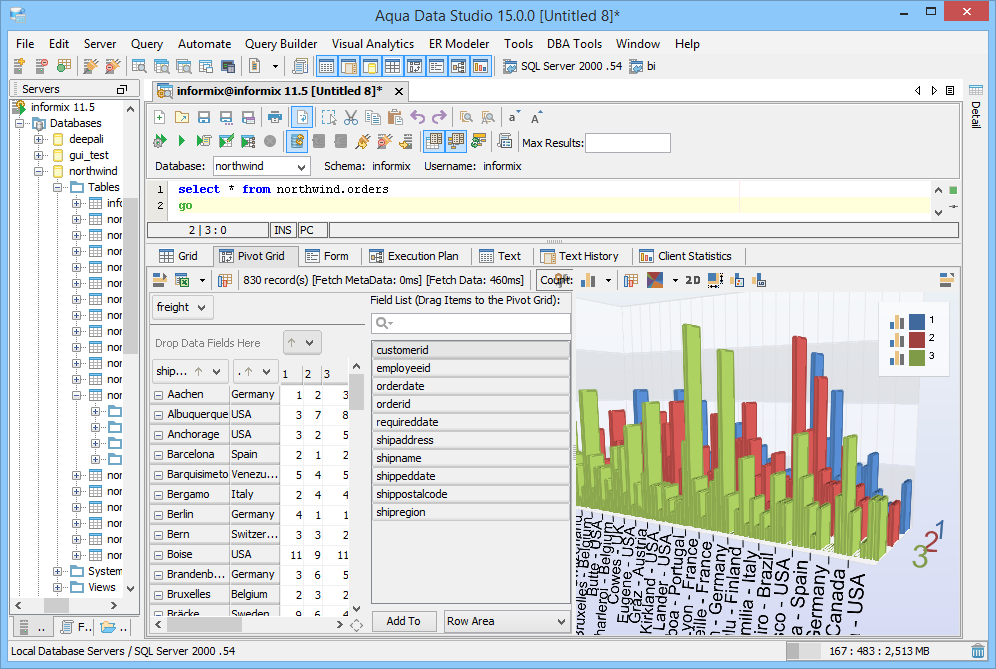Toggle the bar chart panel button in main toolbar

click(481, 66)
